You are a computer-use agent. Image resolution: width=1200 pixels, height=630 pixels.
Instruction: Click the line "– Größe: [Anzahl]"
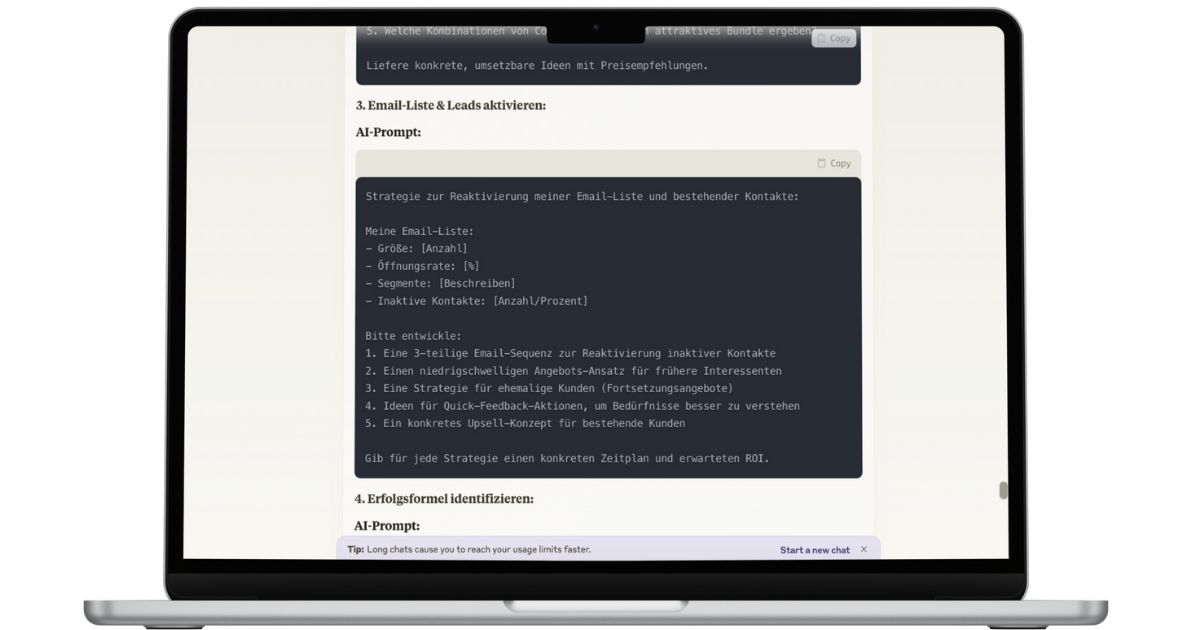(416, 248)
